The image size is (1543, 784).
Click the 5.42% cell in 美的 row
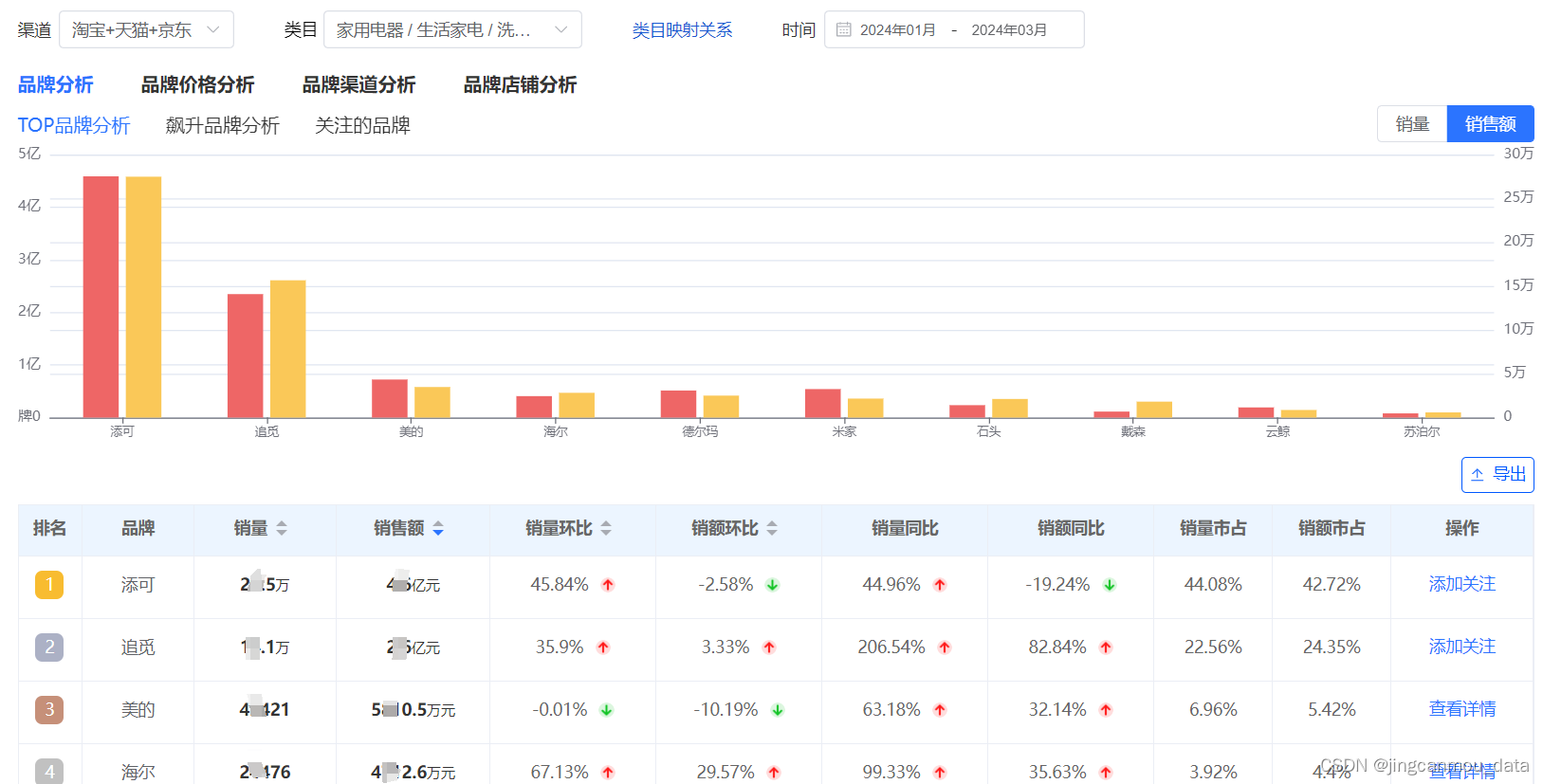tap(1332, 710)
